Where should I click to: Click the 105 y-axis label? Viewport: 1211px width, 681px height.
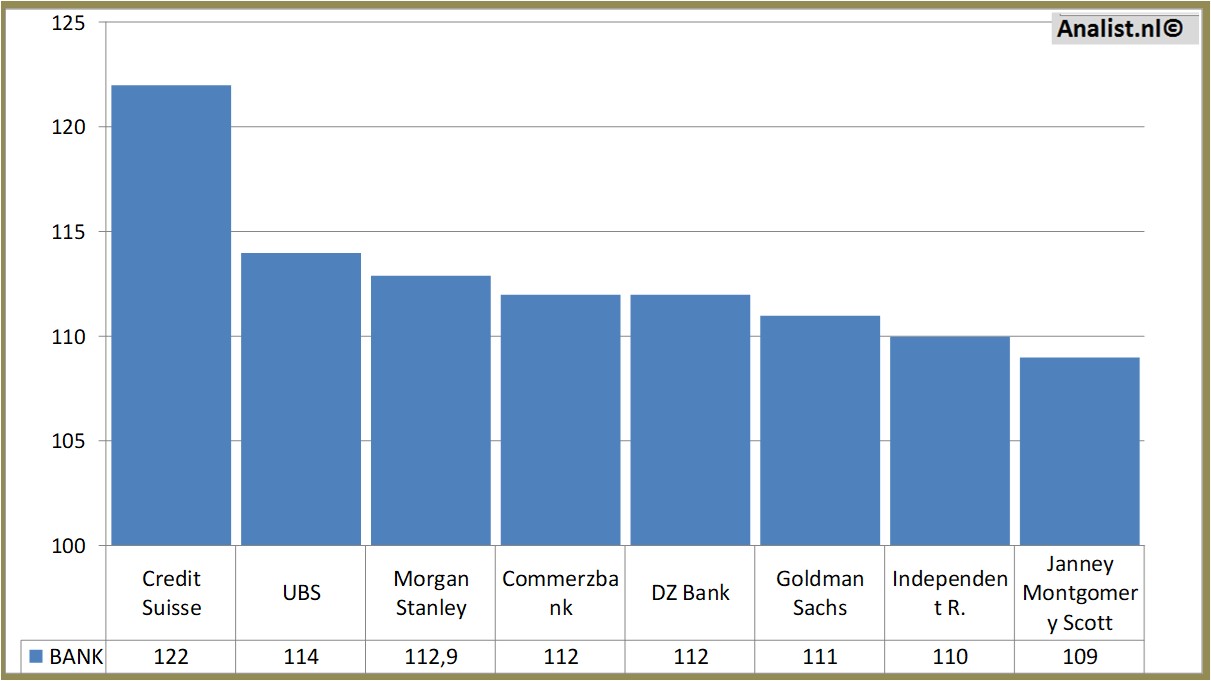pyautogui.click(x=69, y=441)
